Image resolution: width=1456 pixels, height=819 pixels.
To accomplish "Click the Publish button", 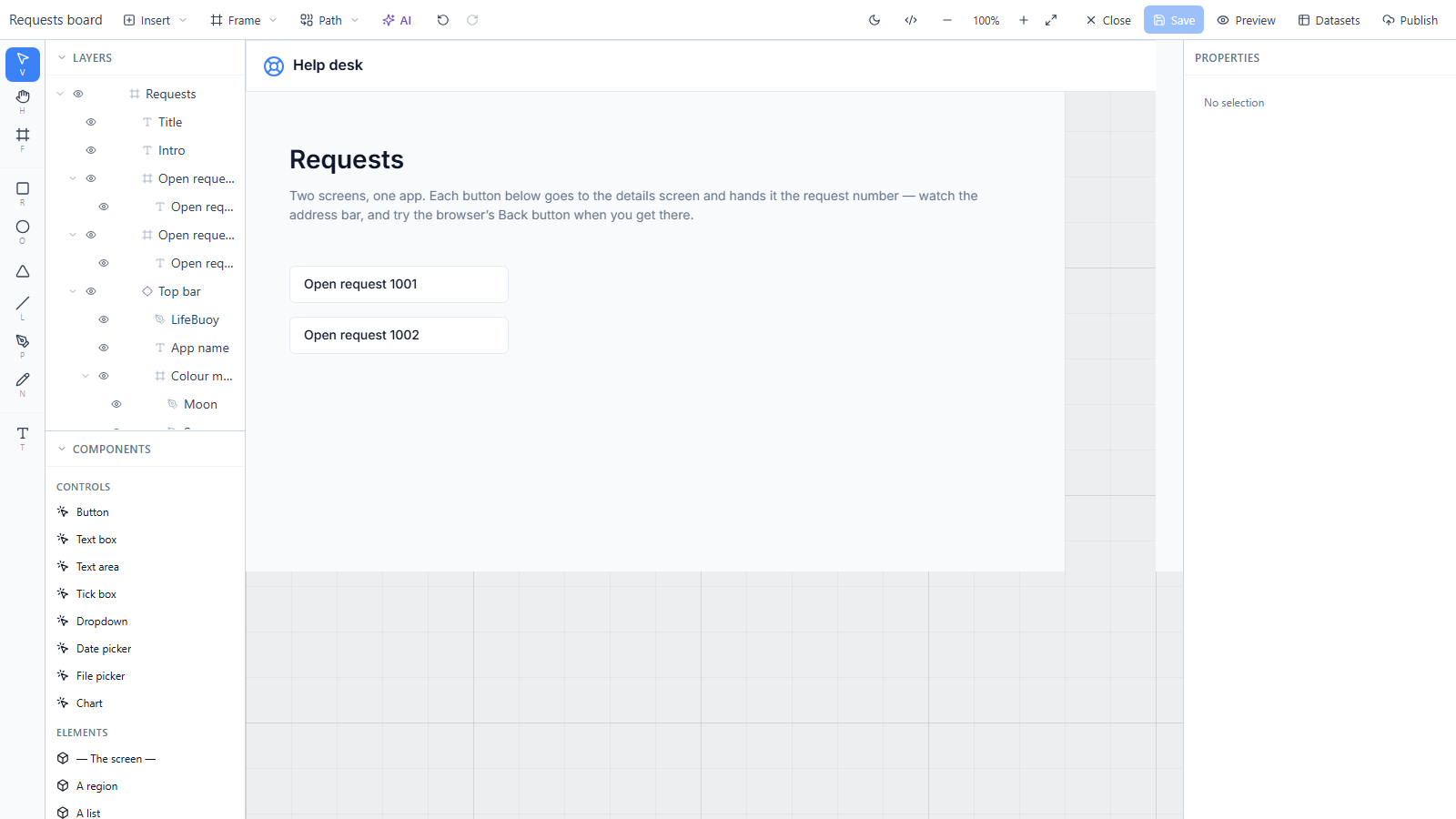I will [1410, 20].
